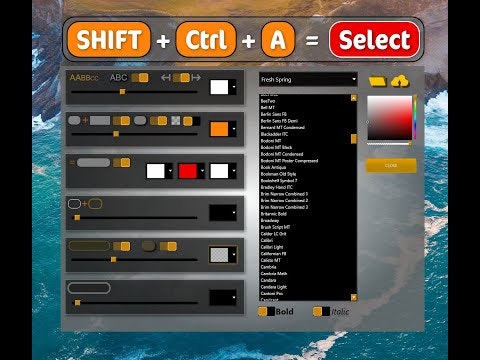Open the Fresh Spring dropdown
The image size is (480, 360).
tap(308, 80)
